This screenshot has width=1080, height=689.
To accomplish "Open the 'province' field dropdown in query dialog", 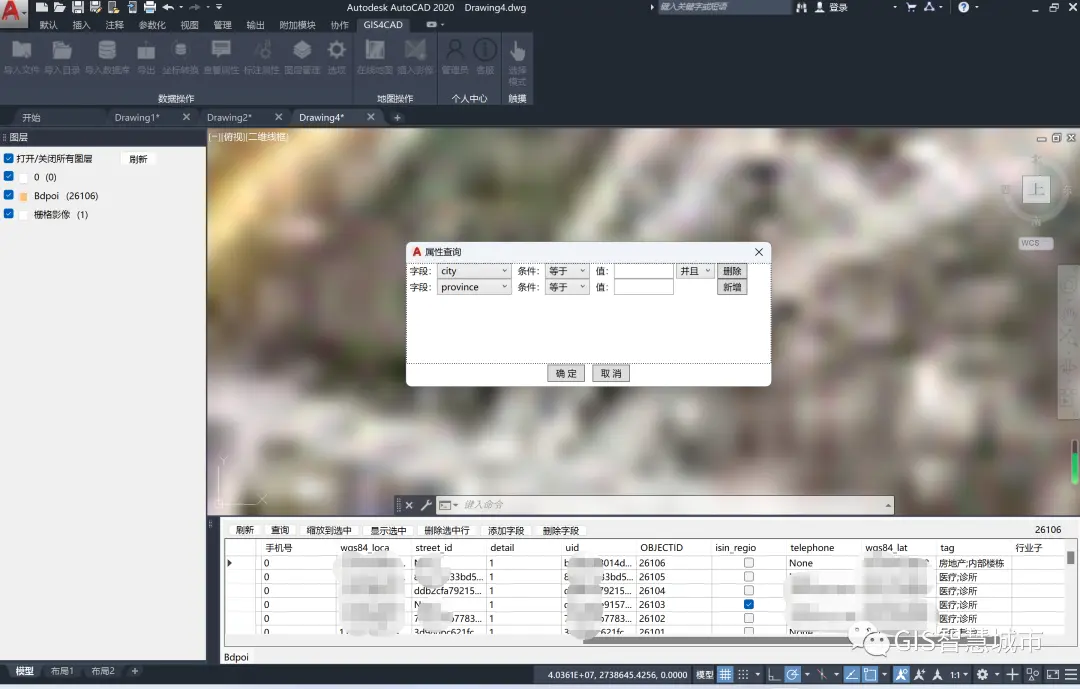I will (474, 287).
